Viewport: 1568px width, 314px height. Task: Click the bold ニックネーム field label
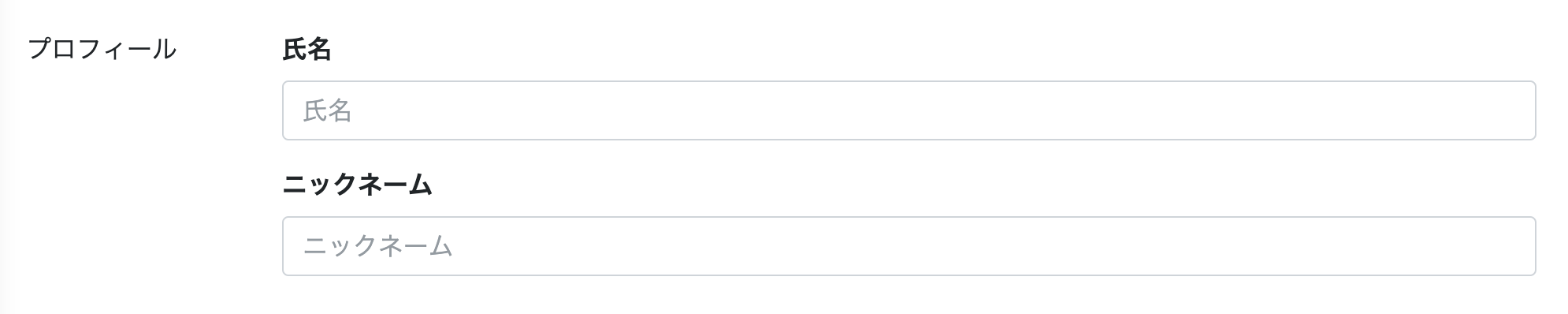tap(357, 185)
